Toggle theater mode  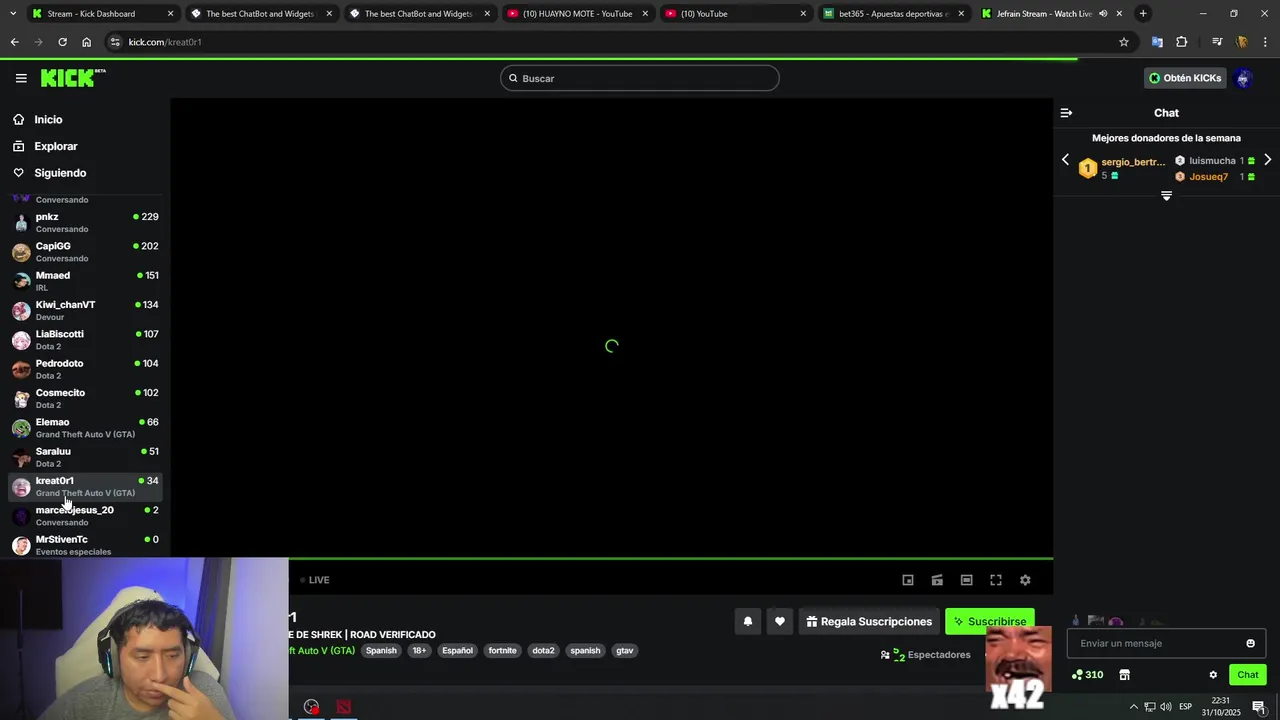(966, 580)
